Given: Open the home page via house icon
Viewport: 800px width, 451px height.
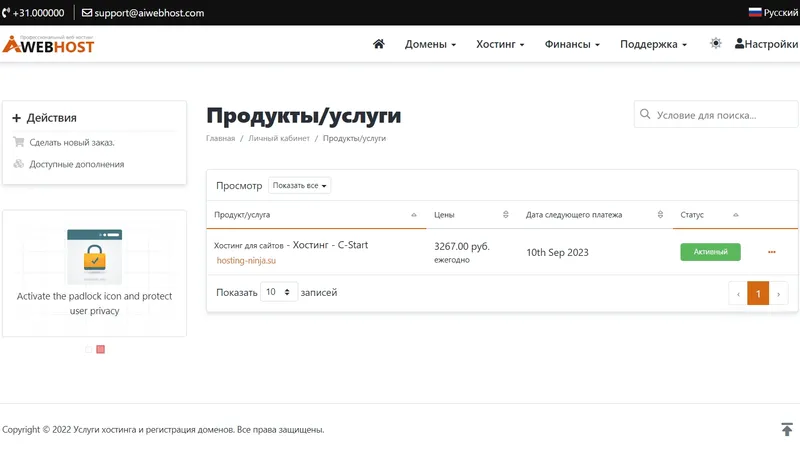Looking at the screenshot, I should tap(379, 44).
